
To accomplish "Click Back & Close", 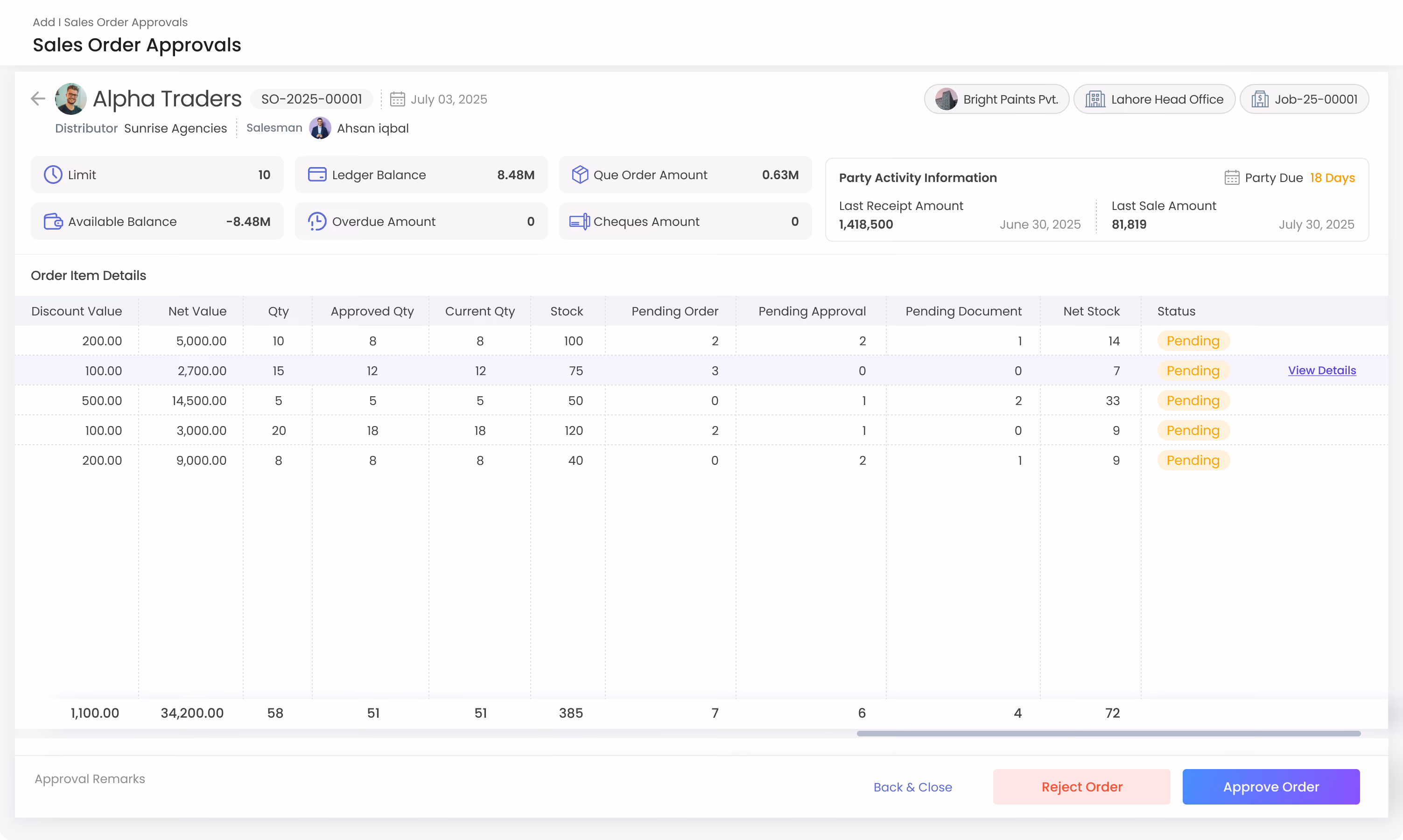I will tap(913, 787).
